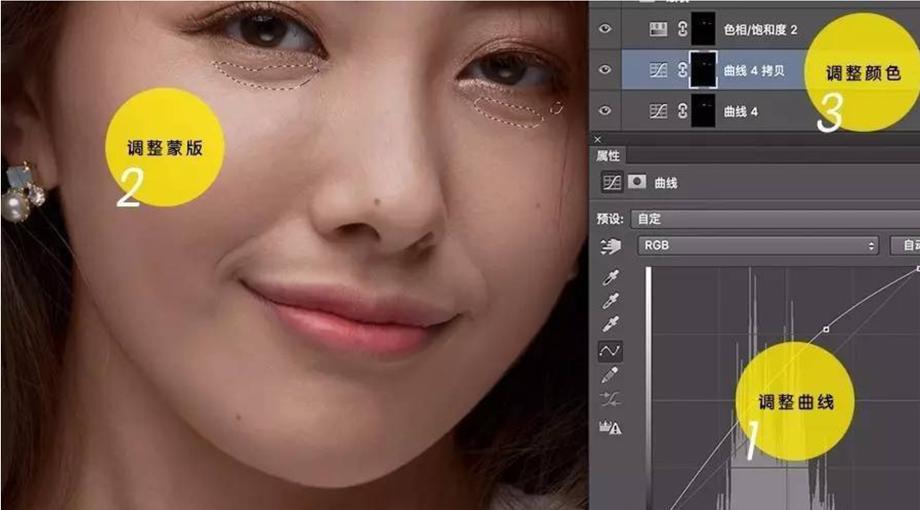Hide the 曲线 4 layer
This screenshot has height=510, width=920.
pyautogui.click(x=605, y=110)
